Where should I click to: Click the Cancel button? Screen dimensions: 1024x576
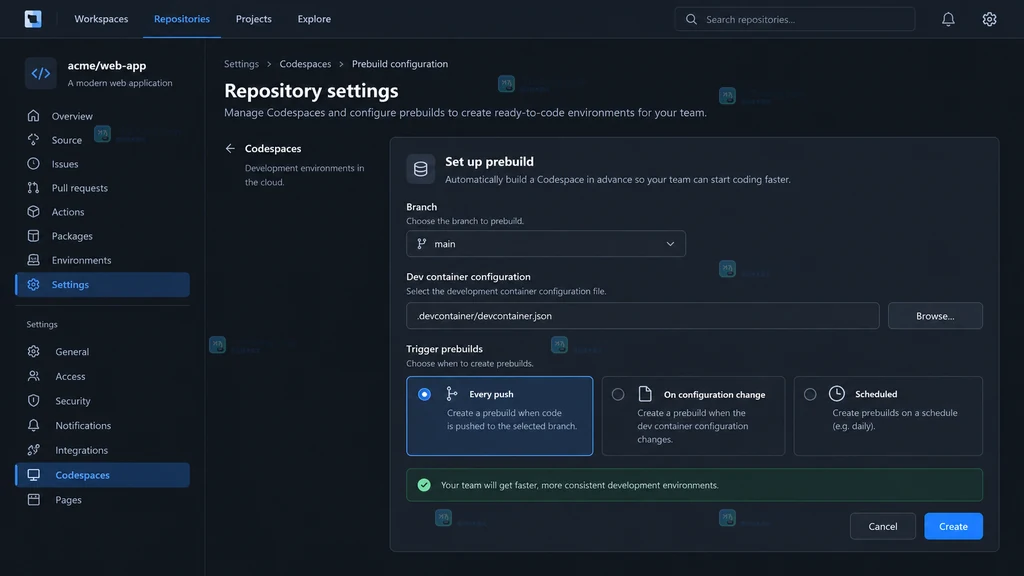click(883, 526)
